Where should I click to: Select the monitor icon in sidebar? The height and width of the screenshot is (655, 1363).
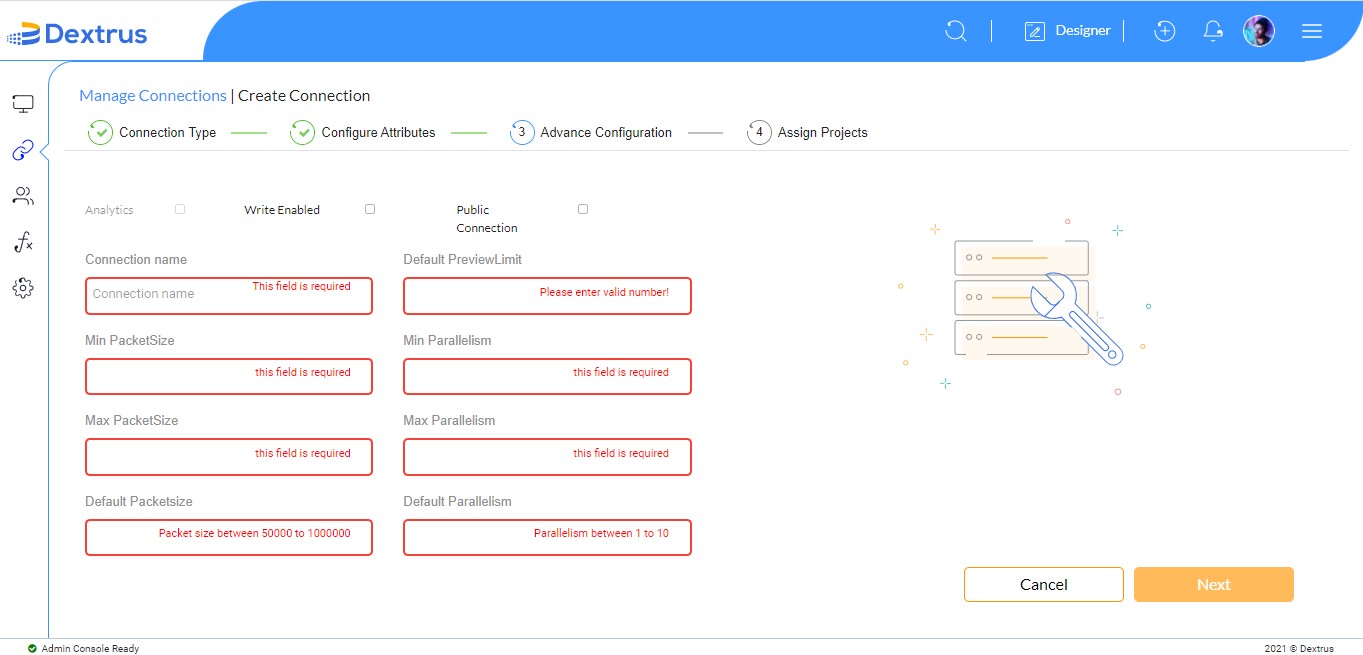[x=23, y=103]
